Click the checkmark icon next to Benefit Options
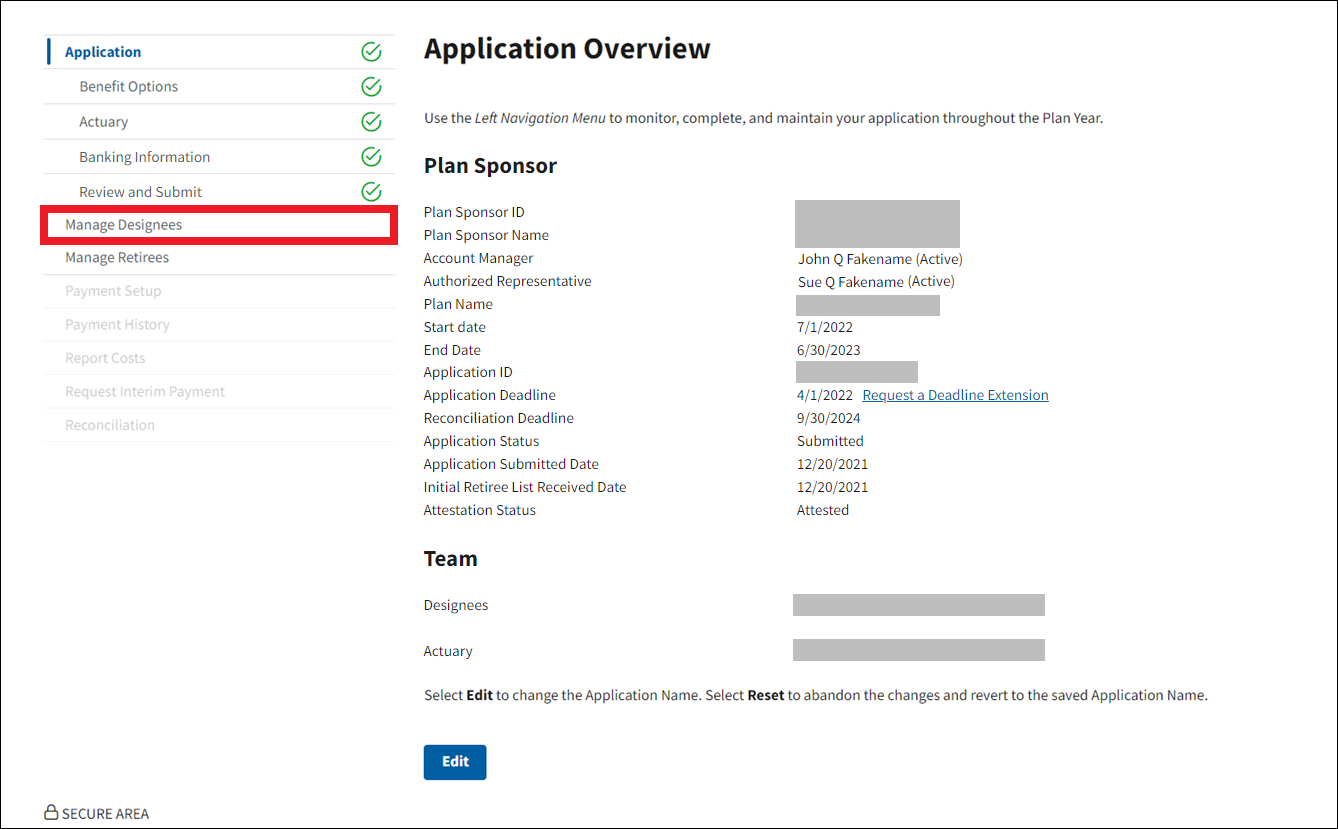Viewport: 1338px width, 829px height. [x=371, y=87]
